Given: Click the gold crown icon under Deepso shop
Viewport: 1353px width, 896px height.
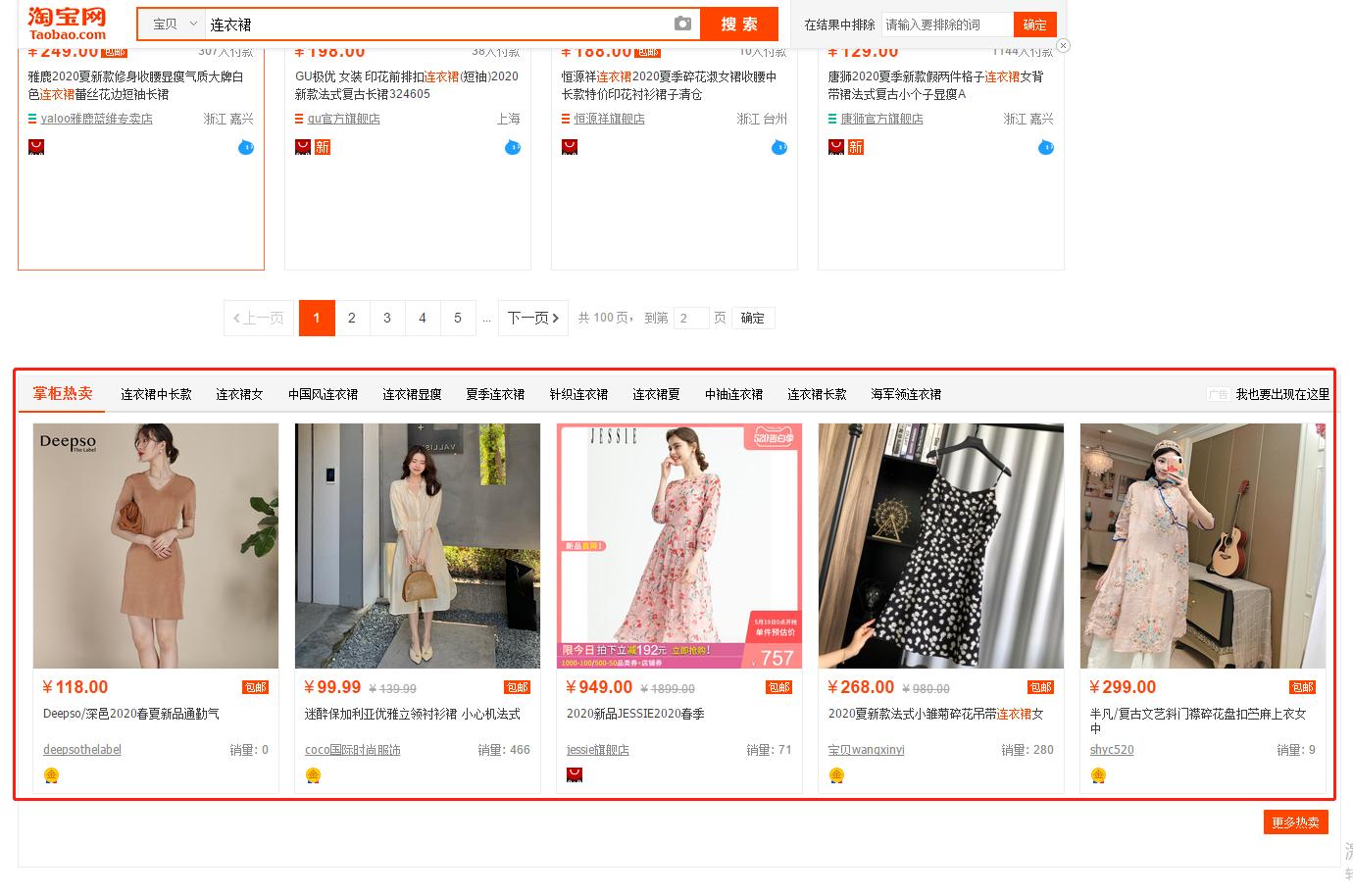Looking at the screenshot, I should click(51, 774).
